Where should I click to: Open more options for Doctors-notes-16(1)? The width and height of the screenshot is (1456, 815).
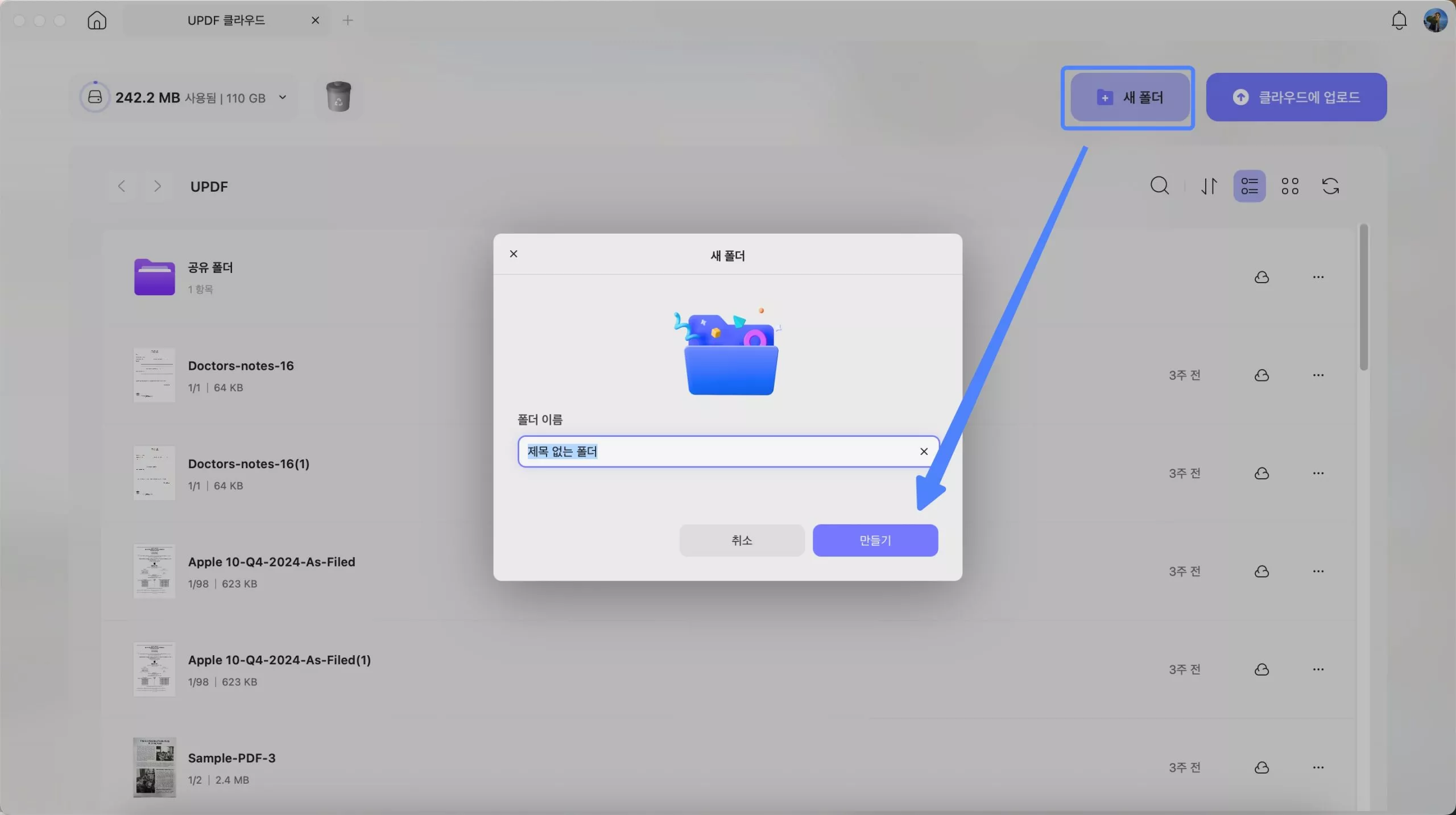coord(1318,473)
